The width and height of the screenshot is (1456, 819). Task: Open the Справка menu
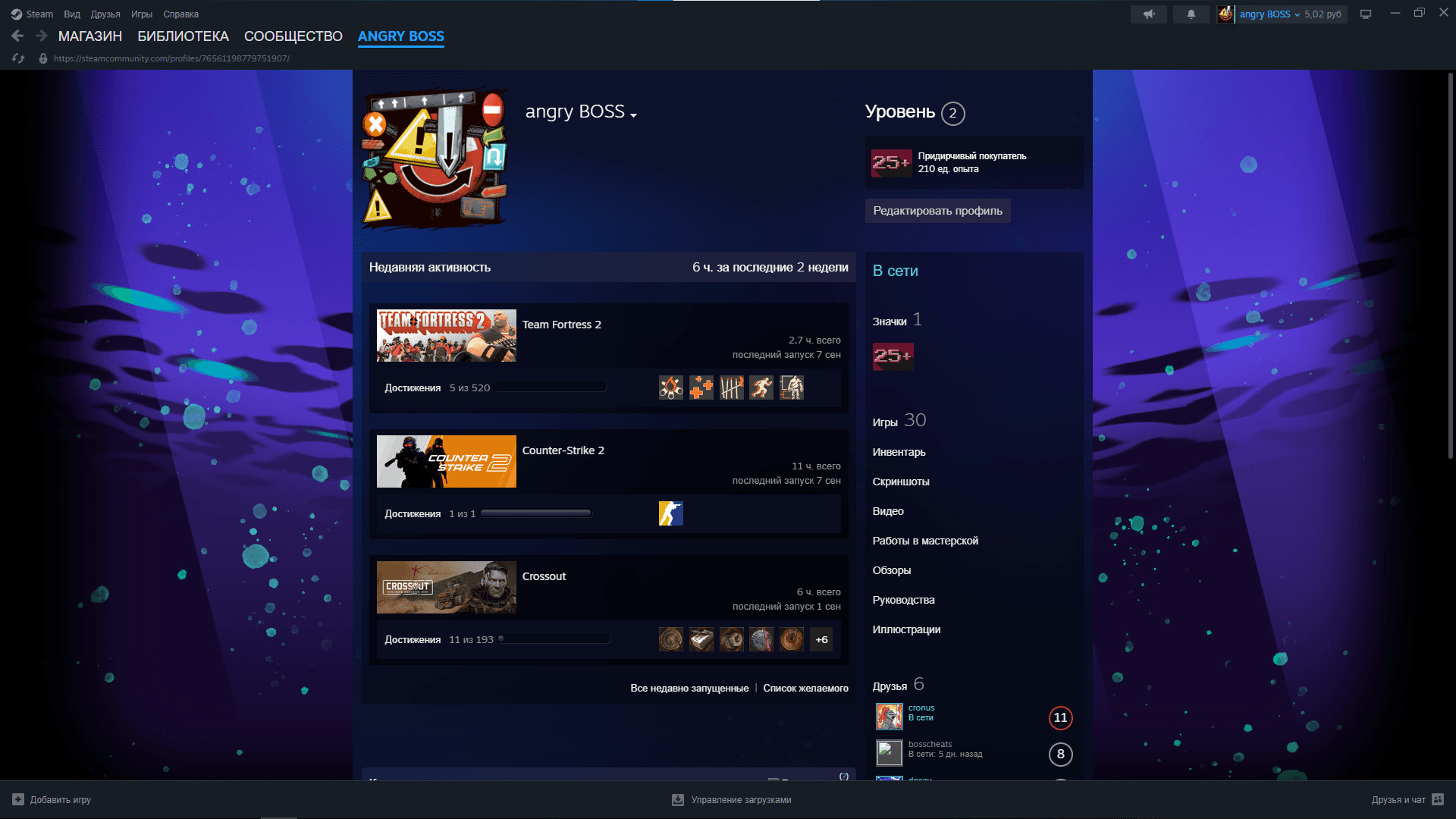[x=181, y=14]
